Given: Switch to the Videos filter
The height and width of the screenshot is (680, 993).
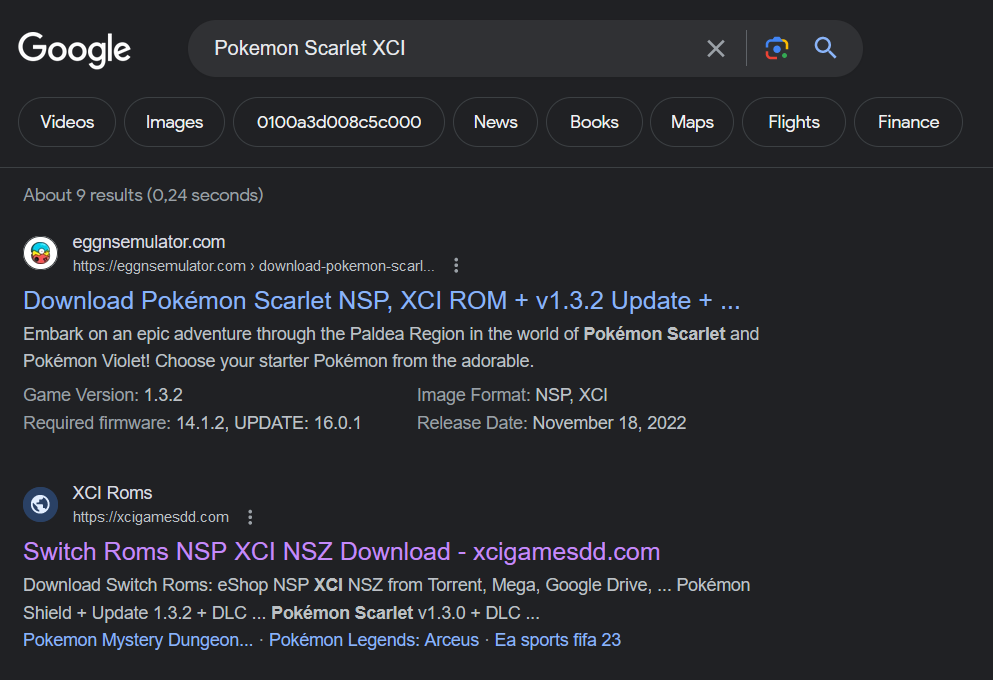Looking at the screenshot, I should click(x=67, y=122).
